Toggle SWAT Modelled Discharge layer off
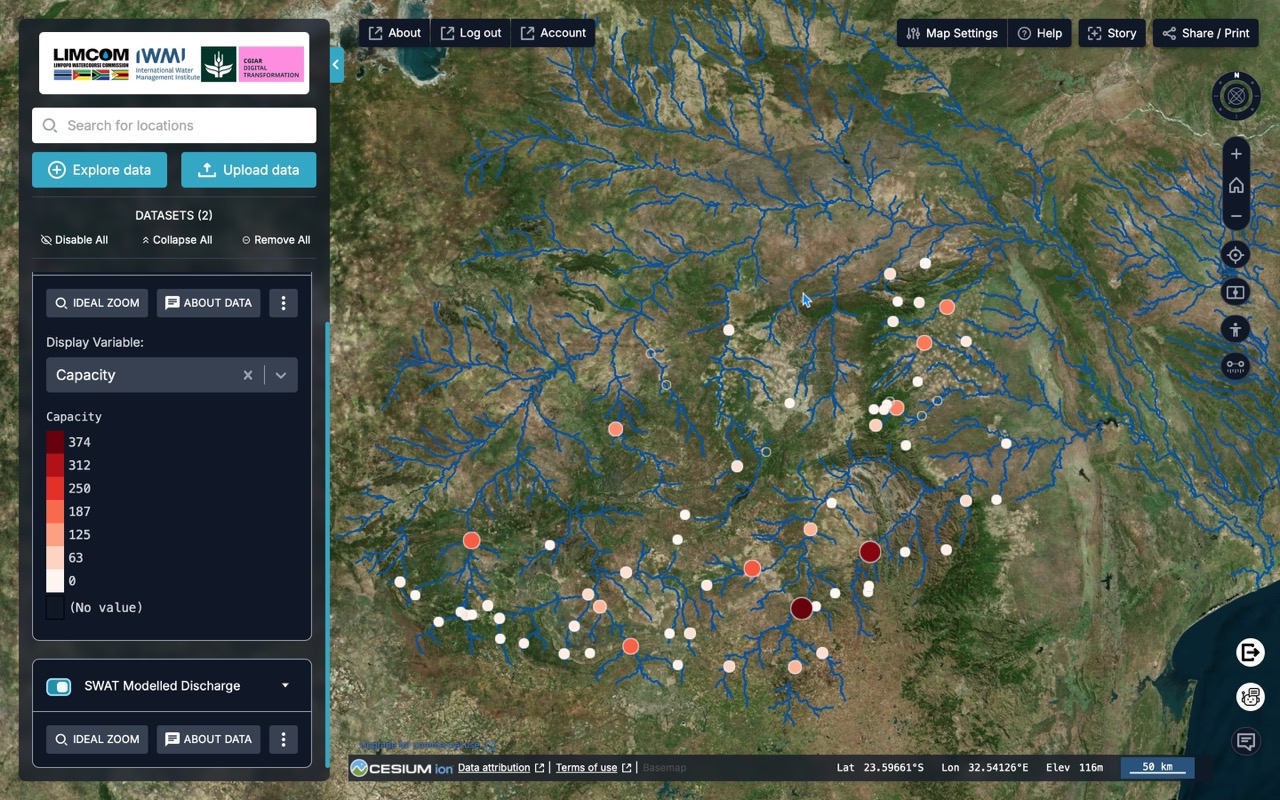The height and width of the screenshot is (800, 1280). (59, 686)
